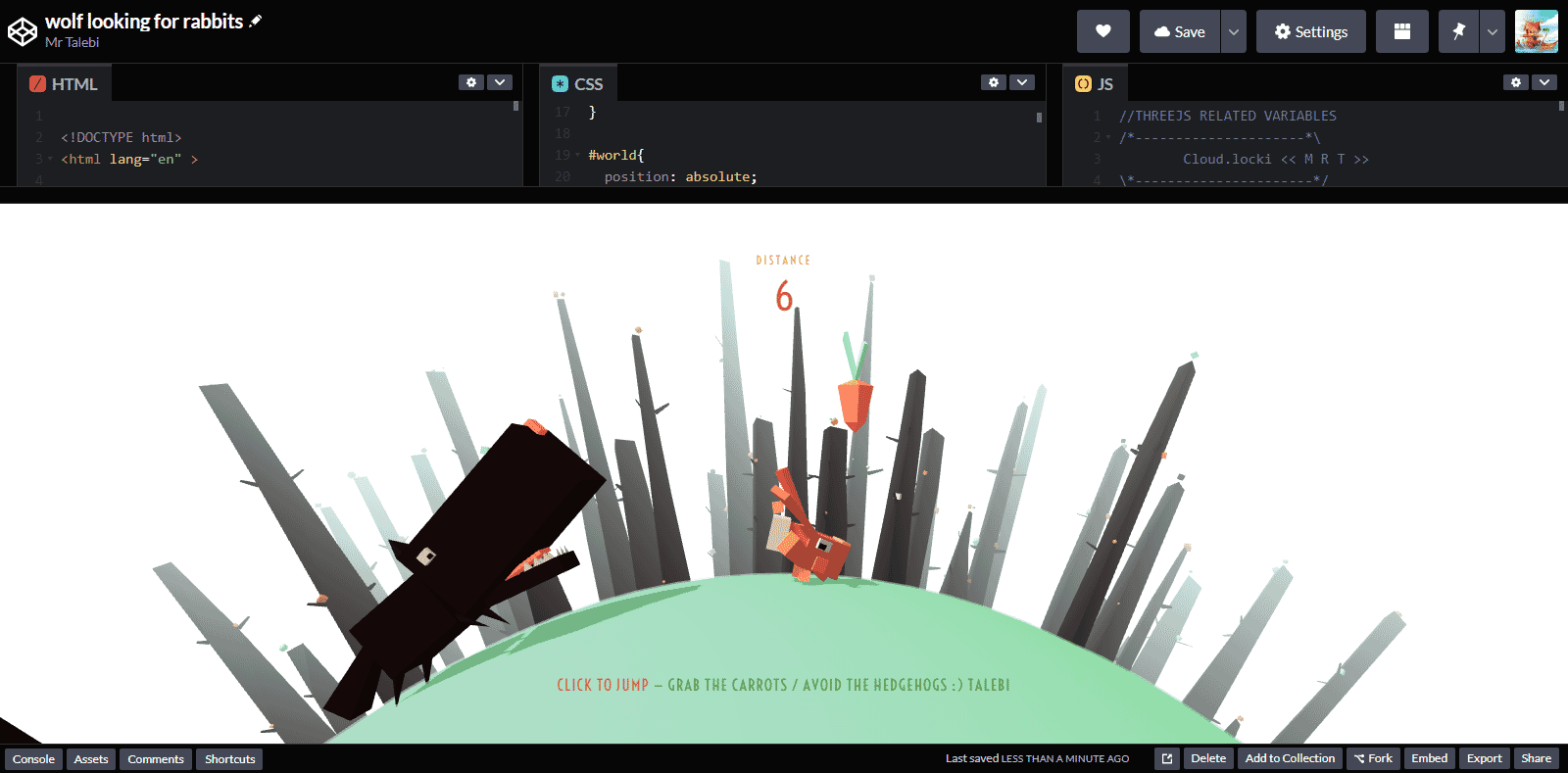This screenshot has height=773, width=1568.
Task: Open the HTML panel chevron menu
Action: click(x=500, y=82)
